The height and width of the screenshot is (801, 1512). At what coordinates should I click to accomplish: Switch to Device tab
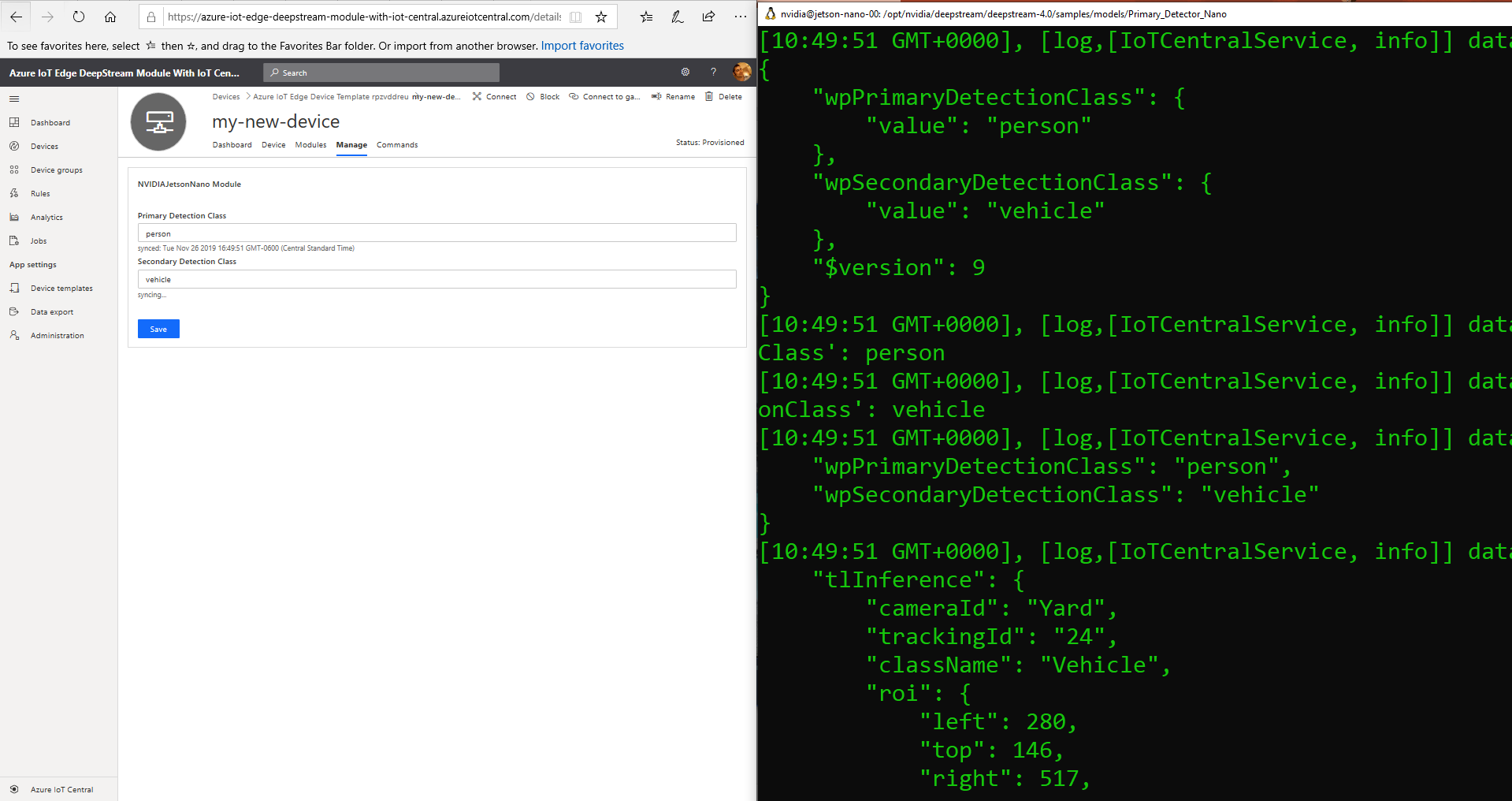tap(273, 145)
